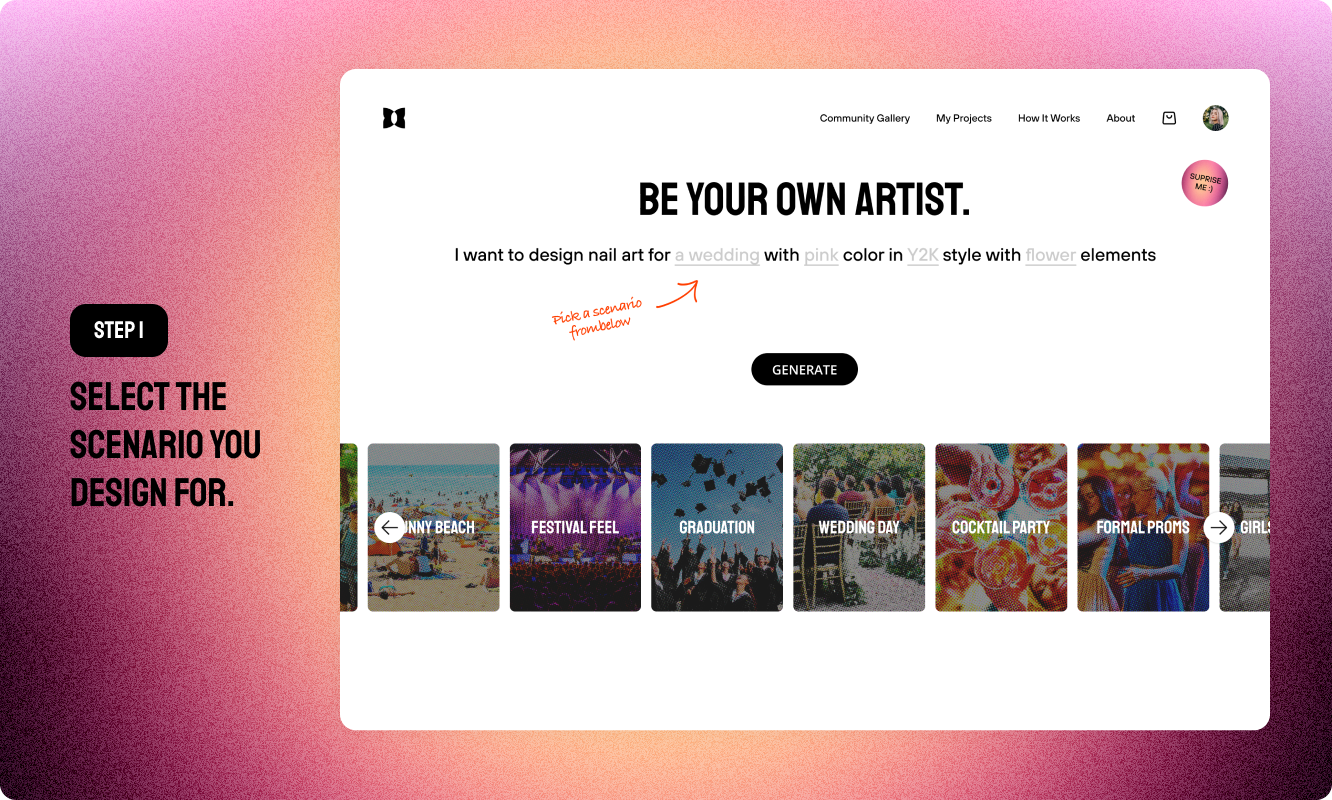Open the shopping bag icon

pyautogui.click(x=1169, y=118)
